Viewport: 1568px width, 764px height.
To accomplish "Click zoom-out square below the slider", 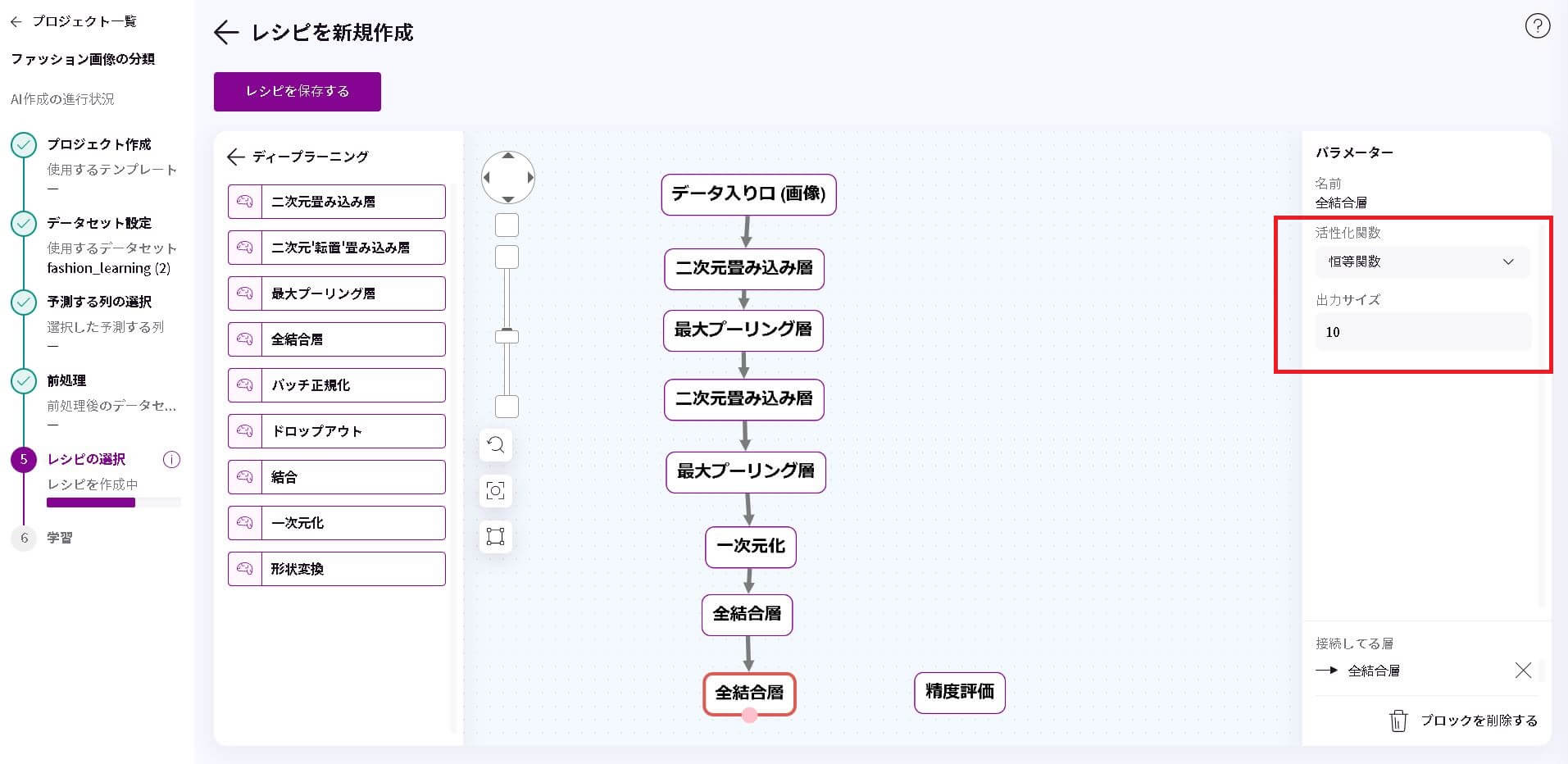I will [507, 407].
